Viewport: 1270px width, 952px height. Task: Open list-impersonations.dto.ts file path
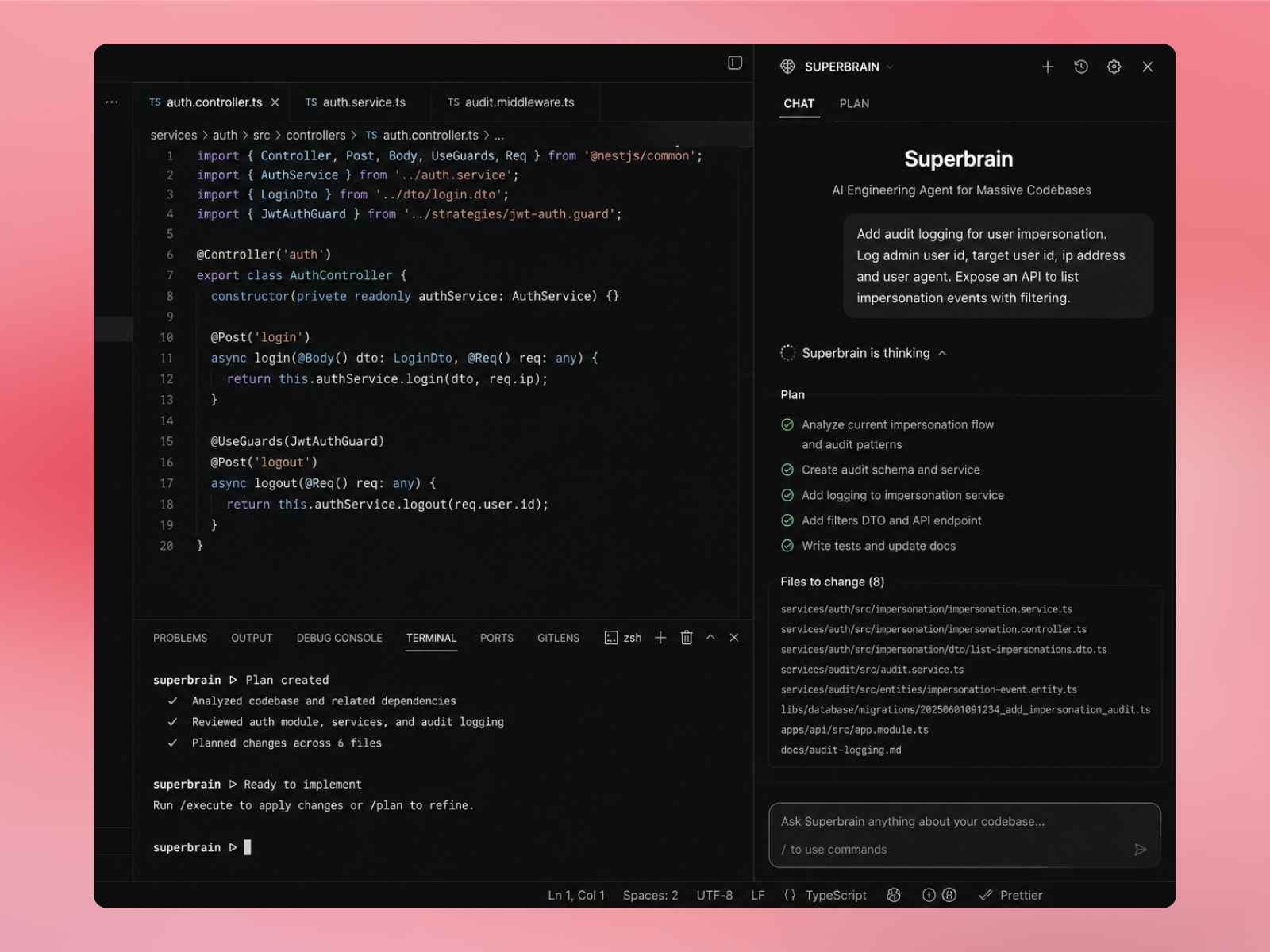[944, 649]
